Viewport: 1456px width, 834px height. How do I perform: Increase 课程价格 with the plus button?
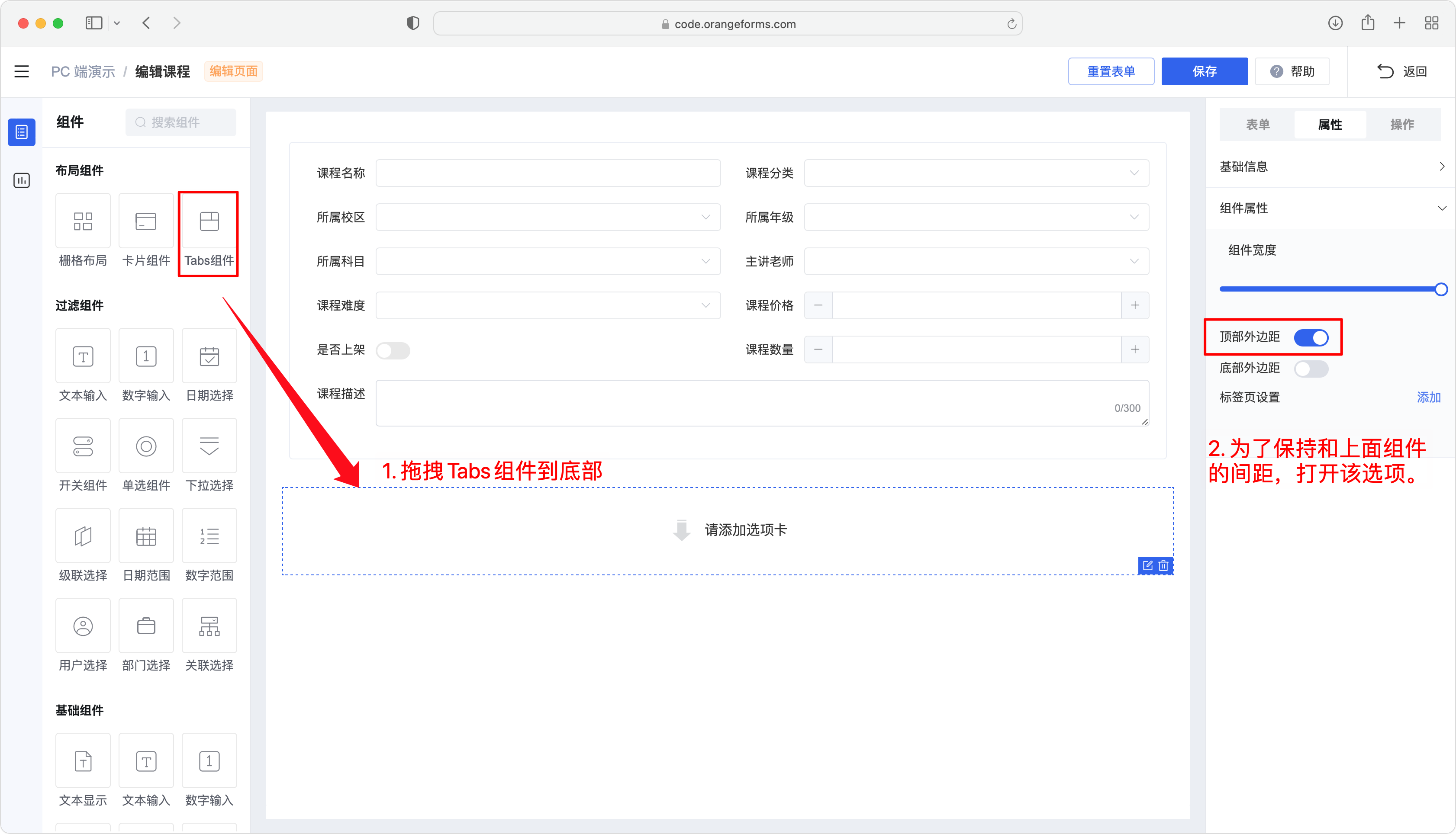pyautogui.click(x=1134, y=305)
